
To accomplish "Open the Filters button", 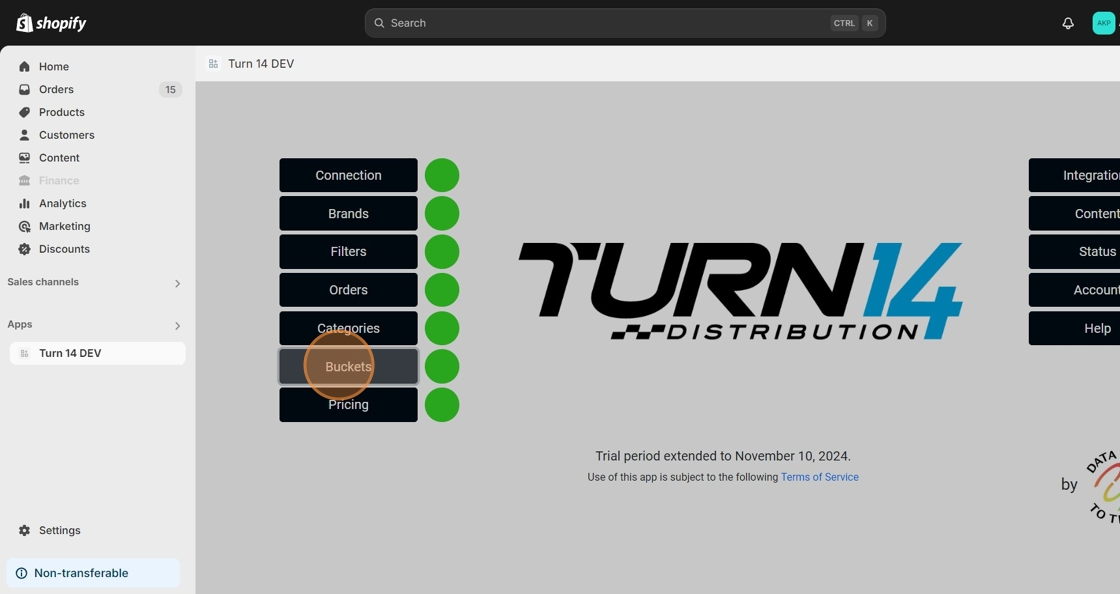I will (349, 251).
